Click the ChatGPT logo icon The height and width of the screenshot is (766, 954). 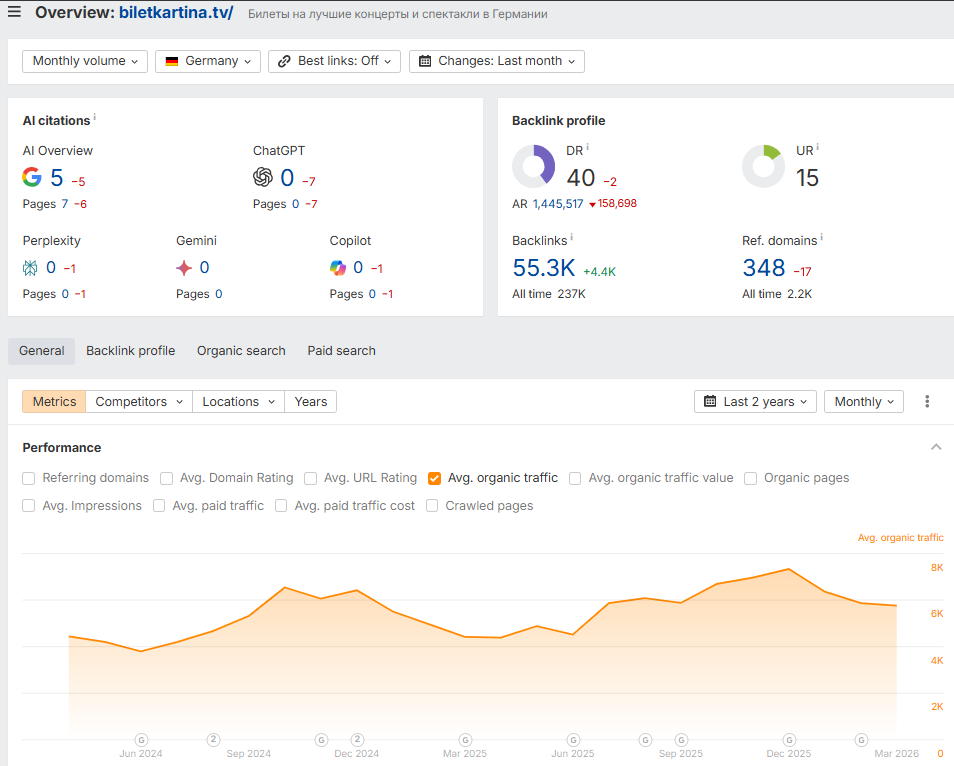tap(263, 177)
